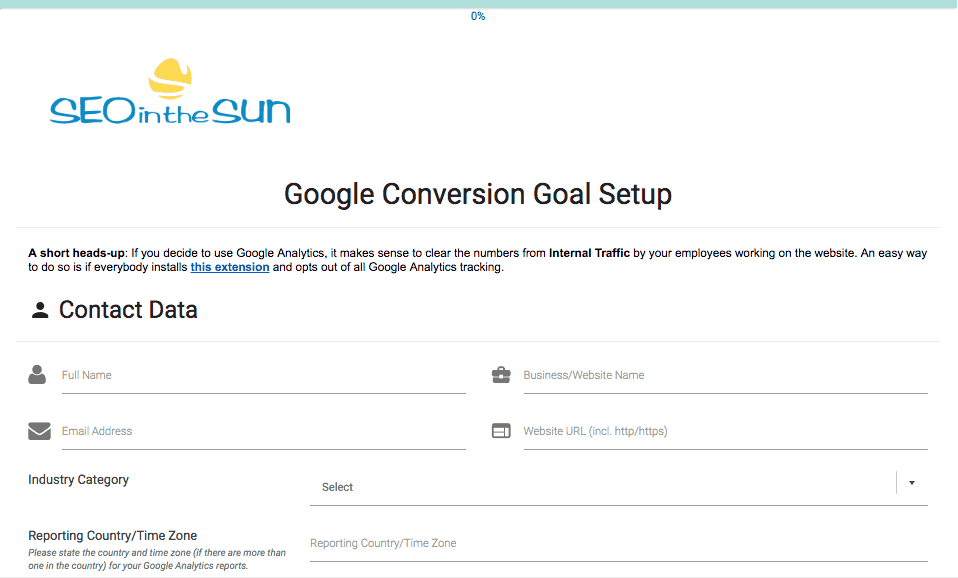This screenshot has width=958, height=578.
Task: Click the Reporting Country/Time Zone label
Action: pyautogui.click(x=112, y=536)
